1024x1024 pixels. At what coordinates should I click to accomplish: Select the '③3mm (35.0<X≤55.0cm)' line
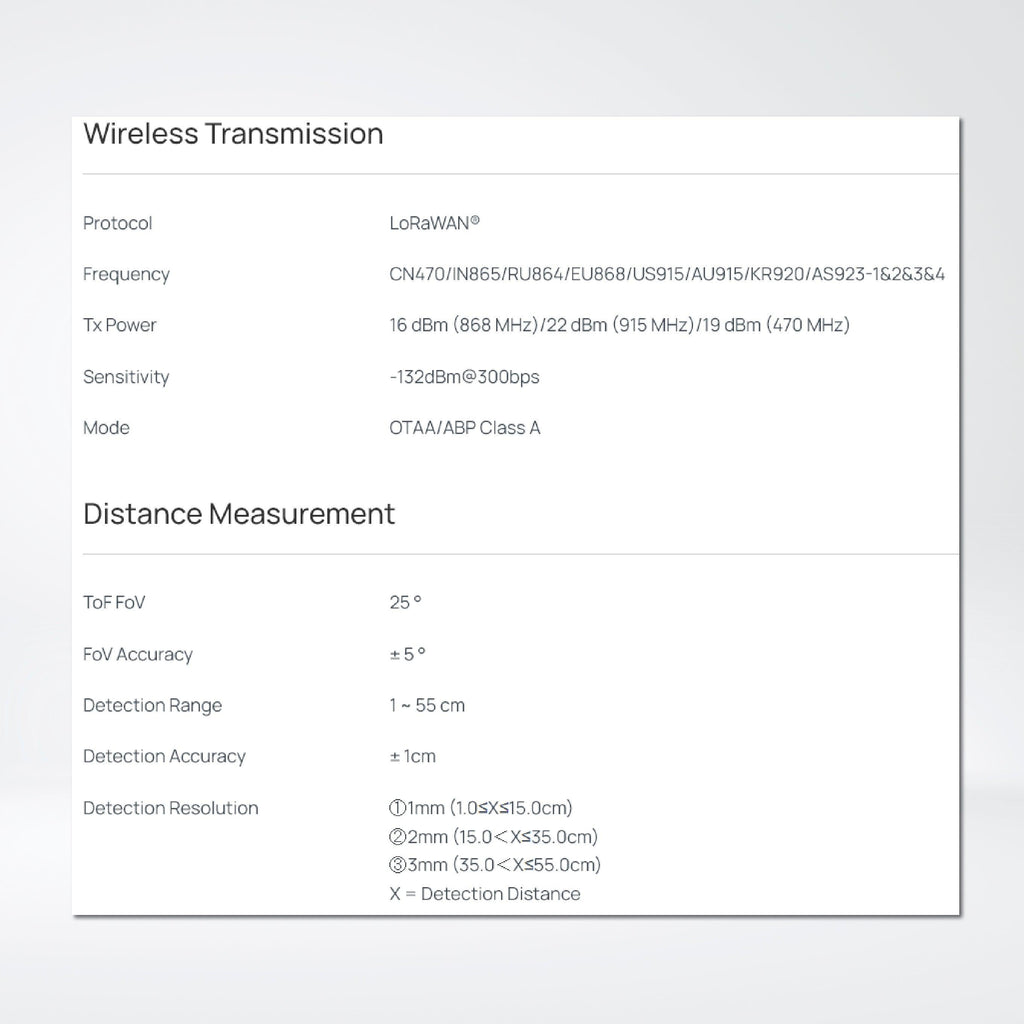point(495,865)
